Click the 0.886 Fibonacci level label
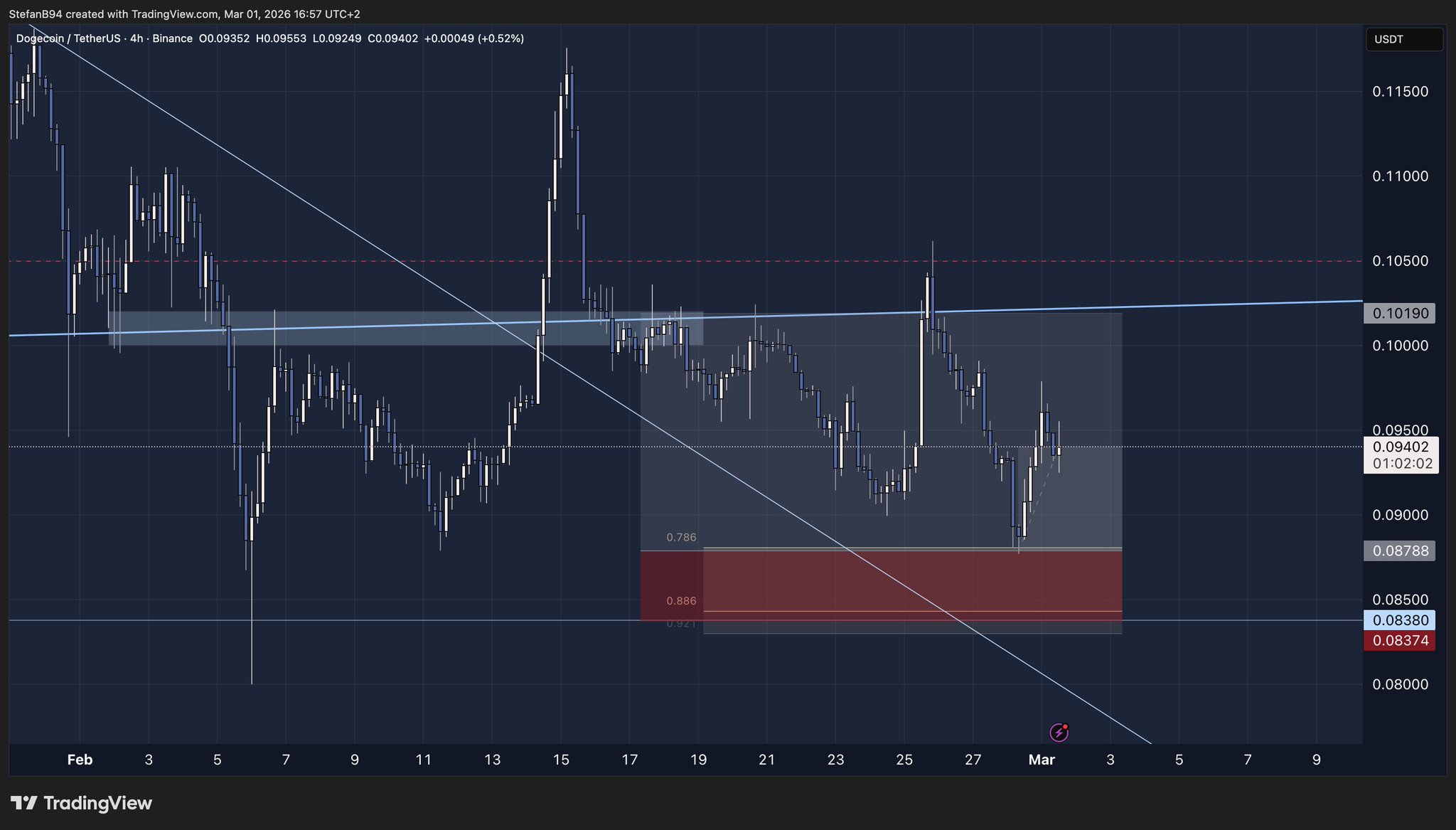 click(681, 601)
